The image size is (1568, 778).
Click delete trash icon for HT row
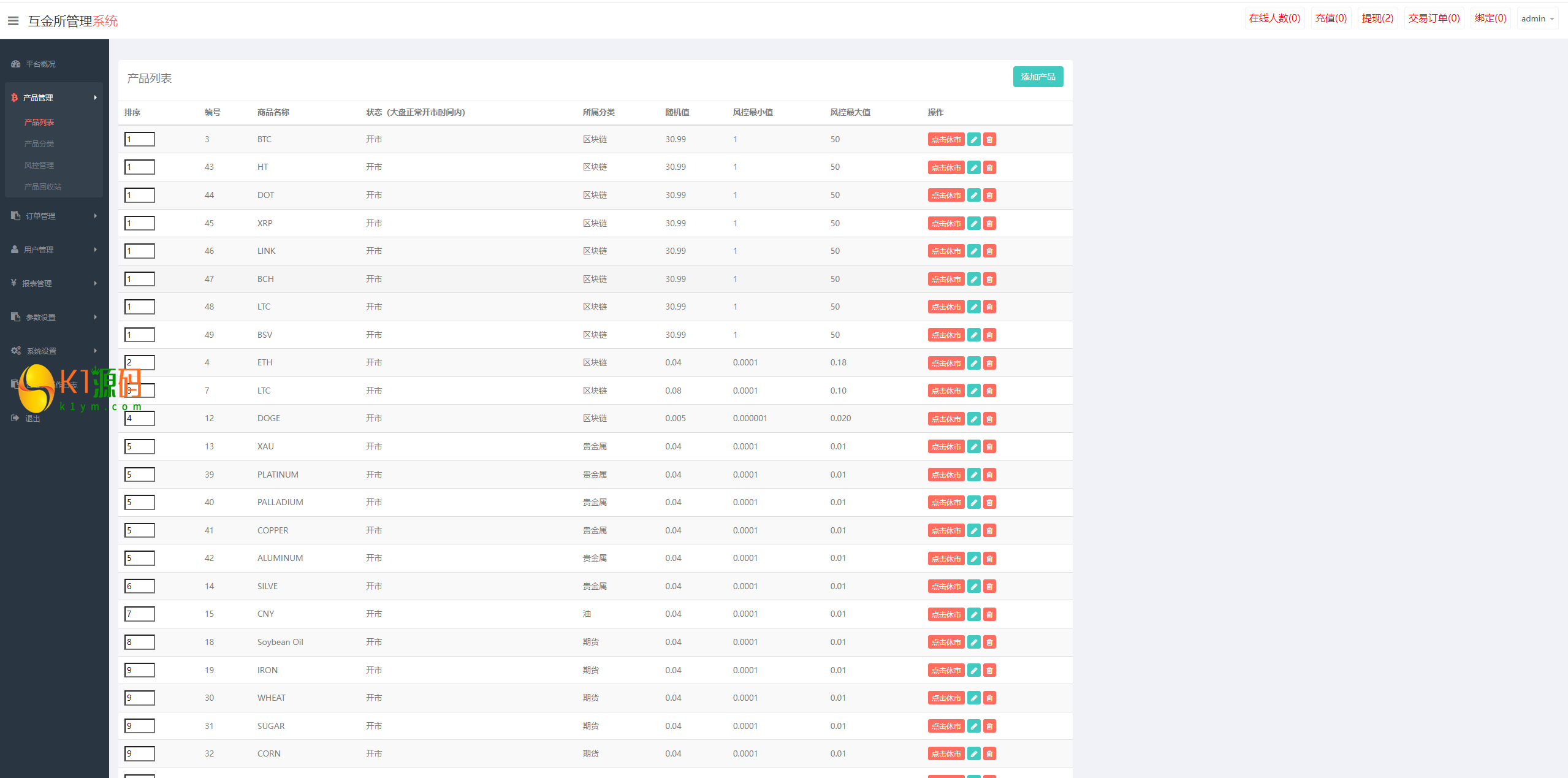click(x=989, y=167)
